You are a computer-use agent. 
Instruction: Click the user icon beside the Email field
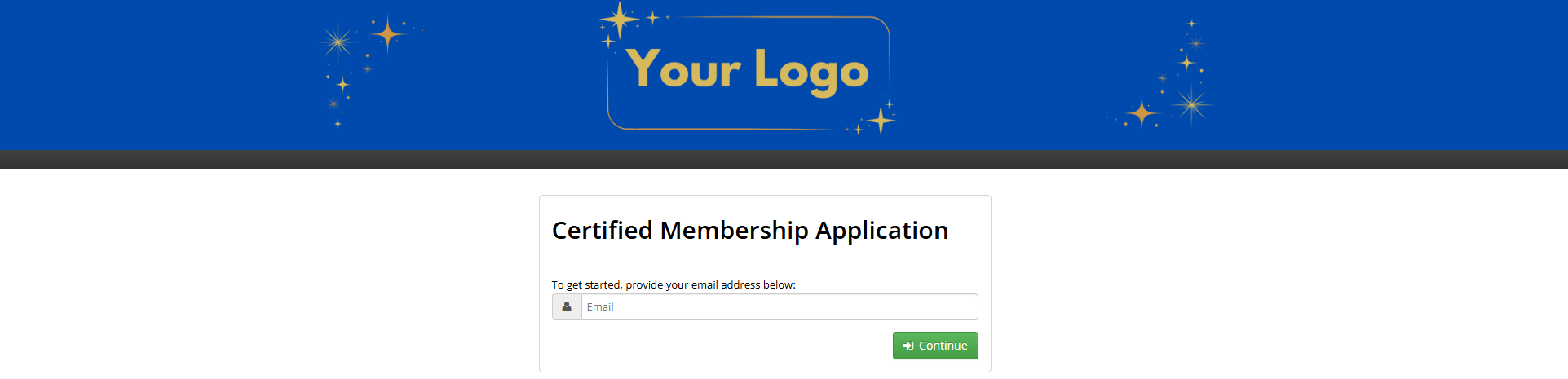click(567, 307)
